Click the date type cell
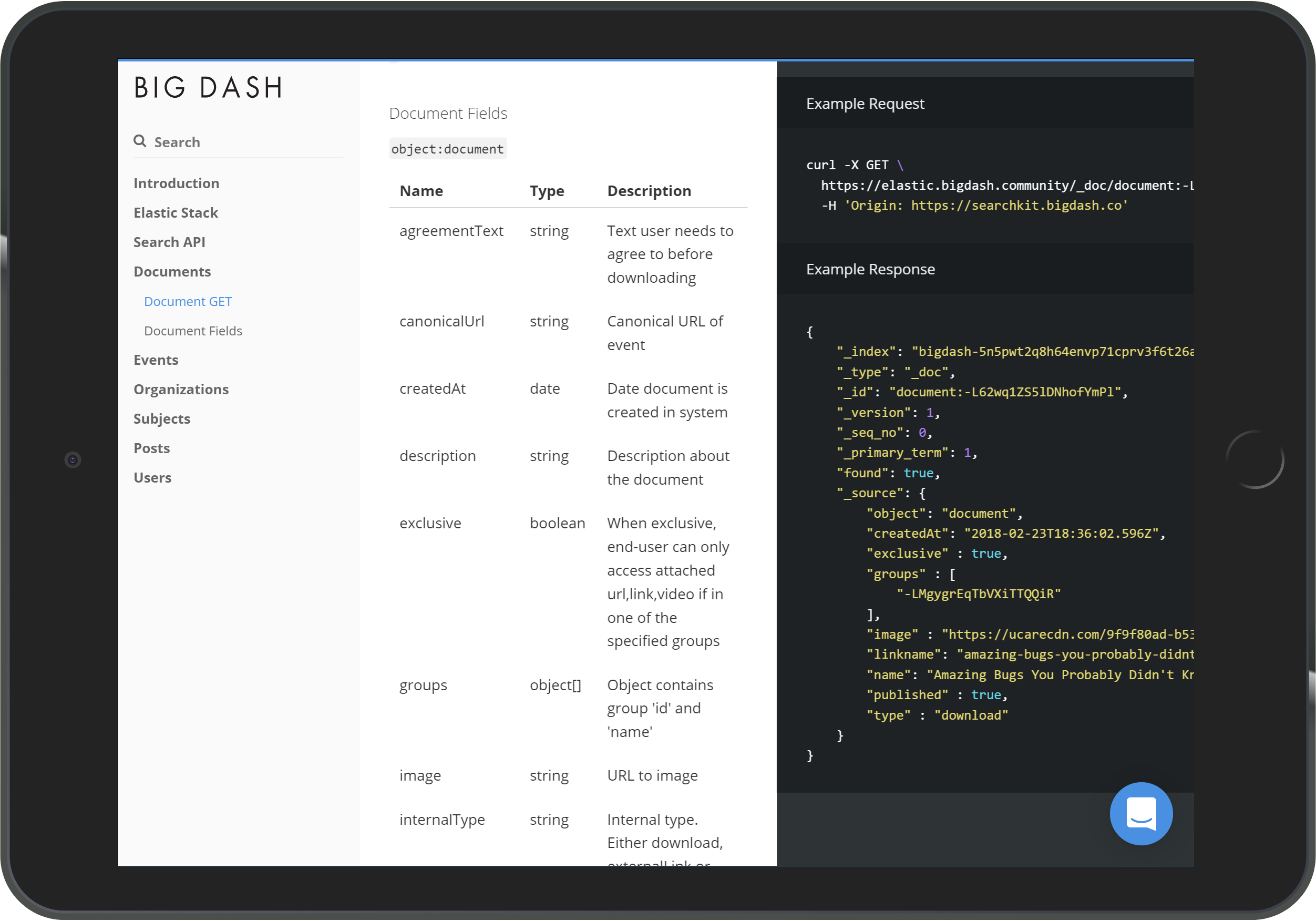Screen dimensions: 1316x921 pos(544,389)
